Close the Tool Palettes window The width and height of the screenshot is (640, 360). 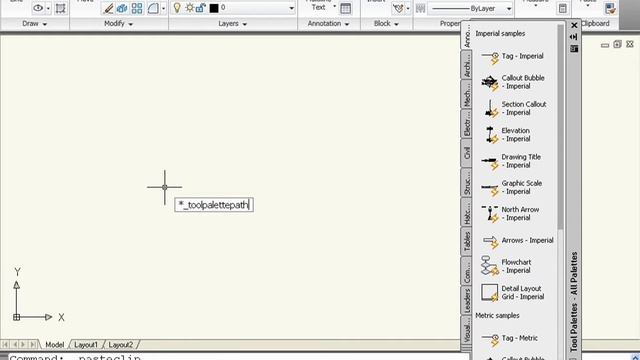[x=574, y=25]
